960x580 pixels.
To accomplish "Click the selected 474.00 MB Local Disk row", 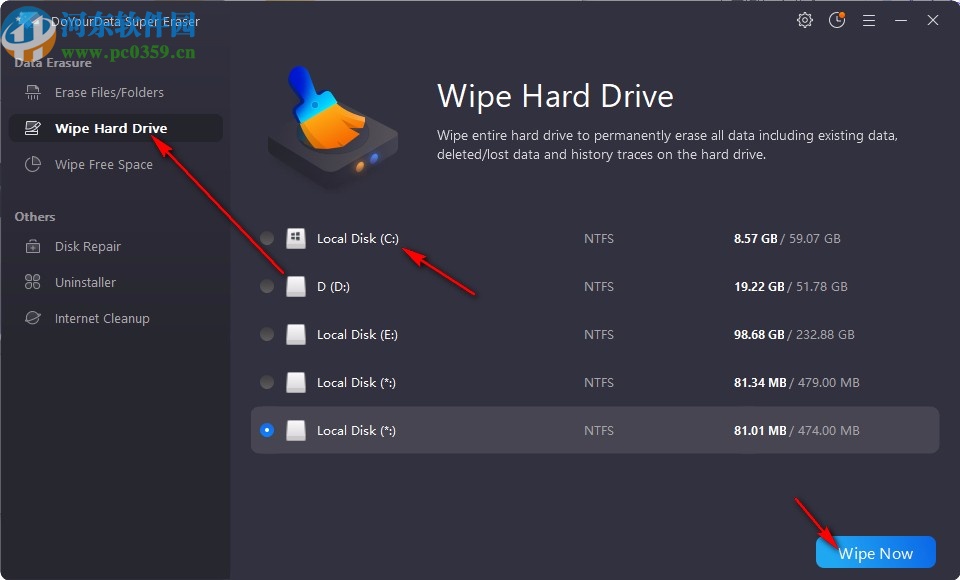I will (x=594, y=431).
